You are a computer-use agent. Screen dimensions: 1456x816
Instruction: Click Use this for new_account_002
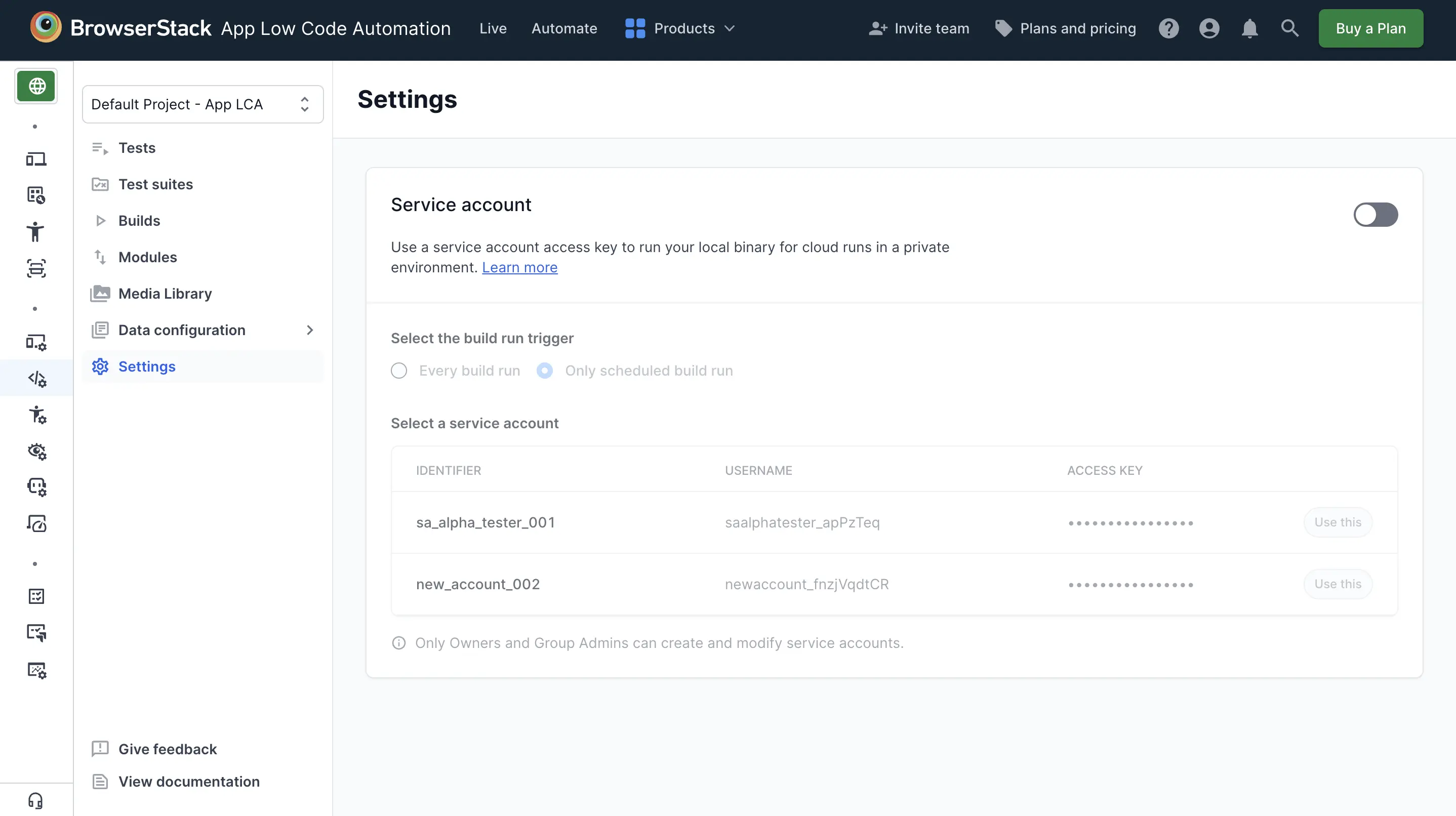pos(1338,584)
